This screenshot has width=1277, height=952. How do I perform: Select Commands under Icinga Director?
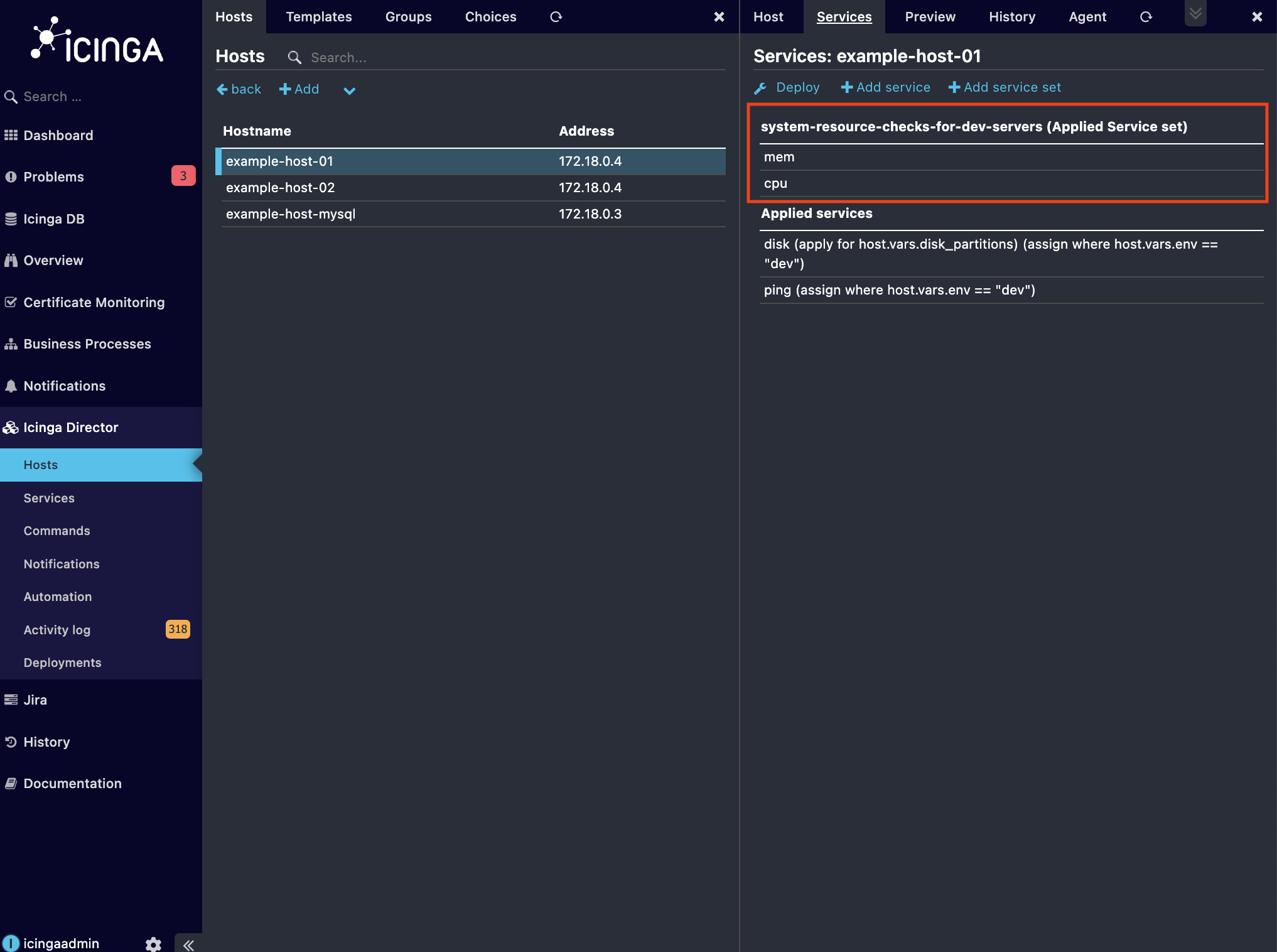[57, 531]
